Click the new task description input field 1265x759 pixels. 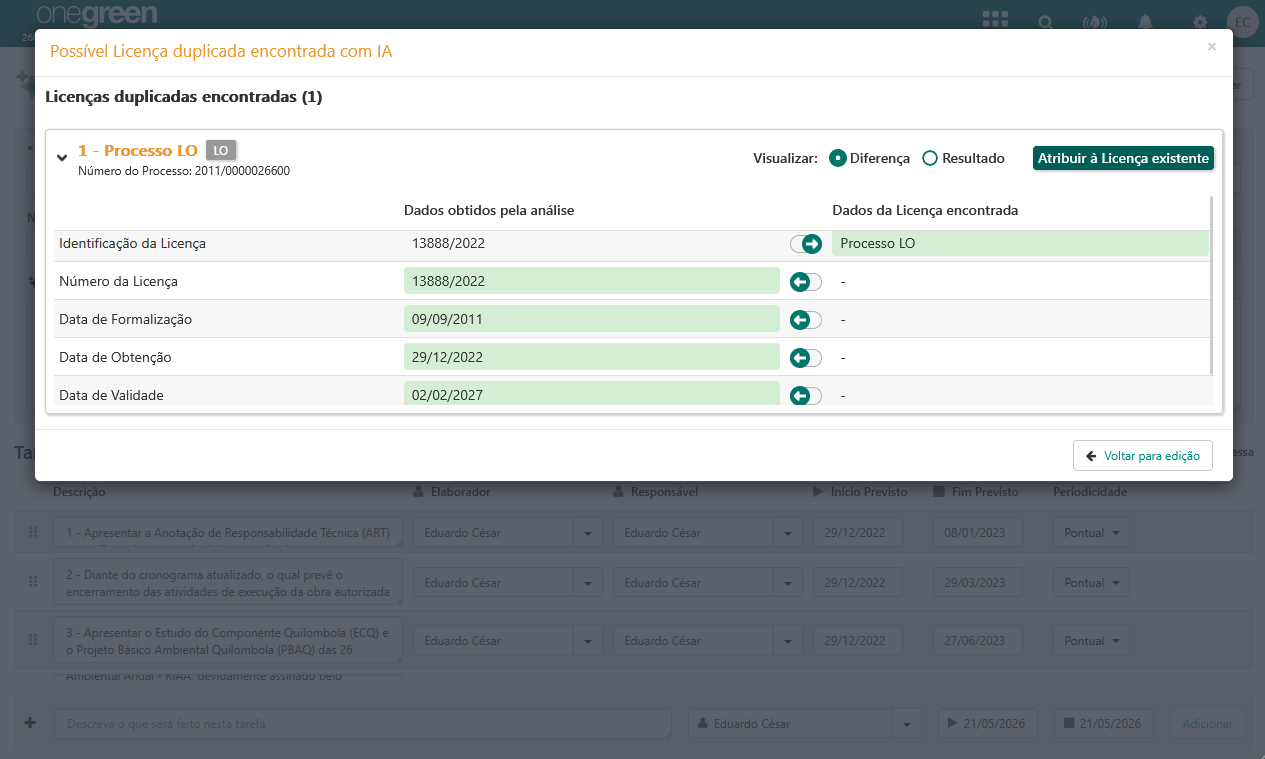point(362,723)
